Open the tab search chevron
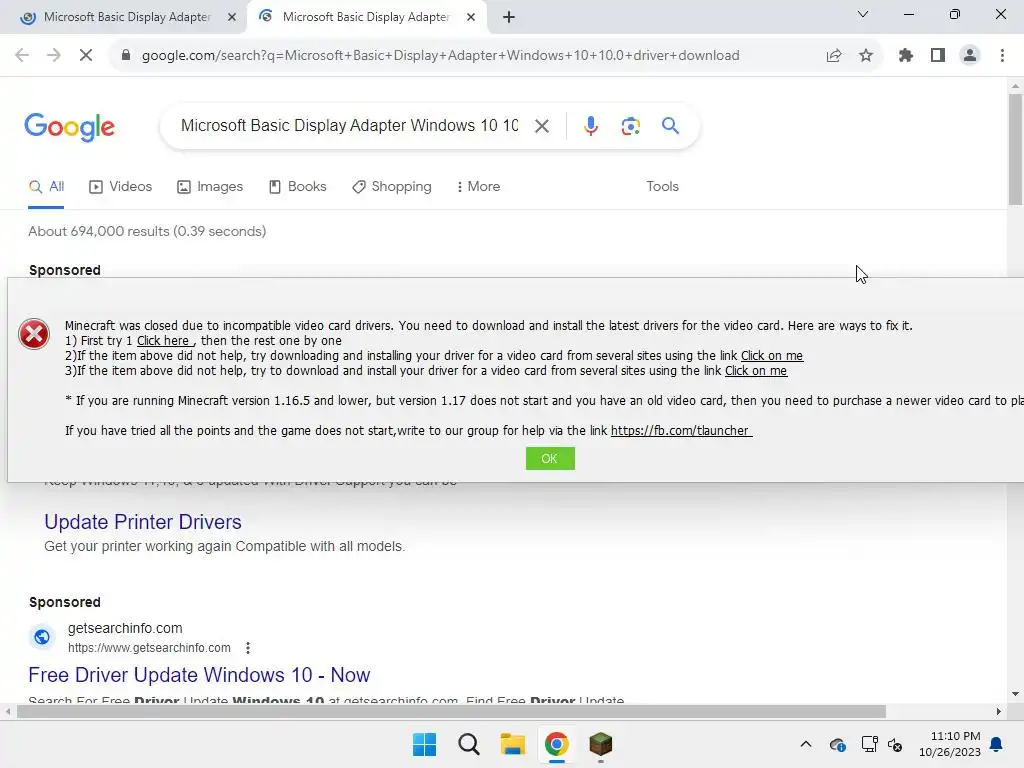Viewport: 1024px width, 768px height. [x=863, y=14]
